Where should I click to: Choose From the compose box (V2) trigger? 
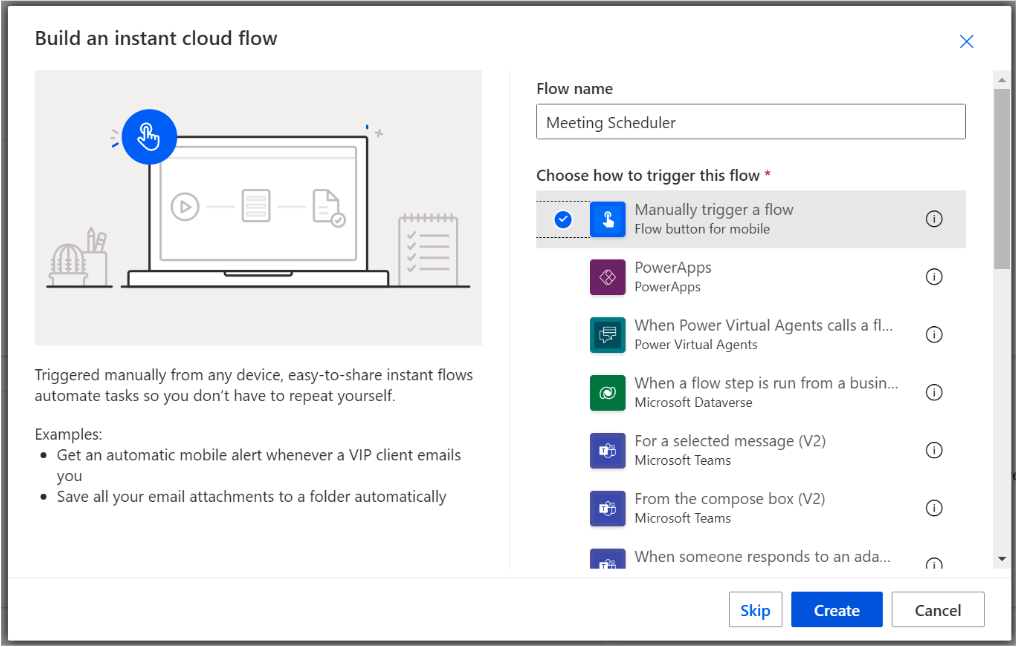(751, 508)
